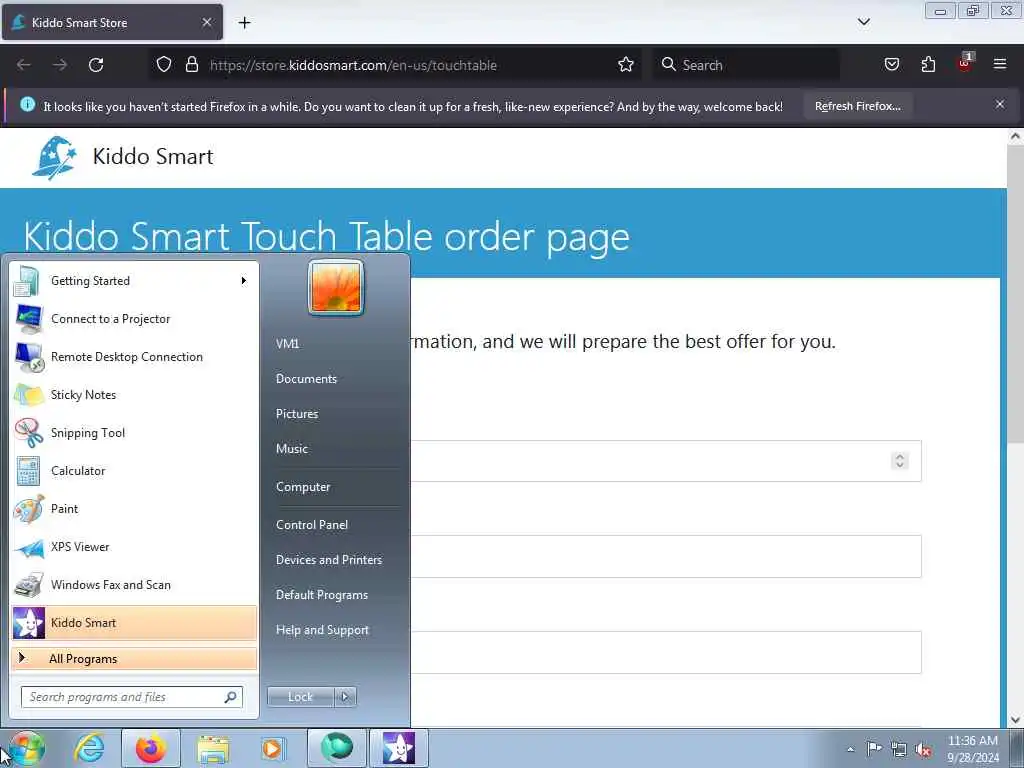Open Default Programs
Viewport: 1024px width, 768px height.
322,595
